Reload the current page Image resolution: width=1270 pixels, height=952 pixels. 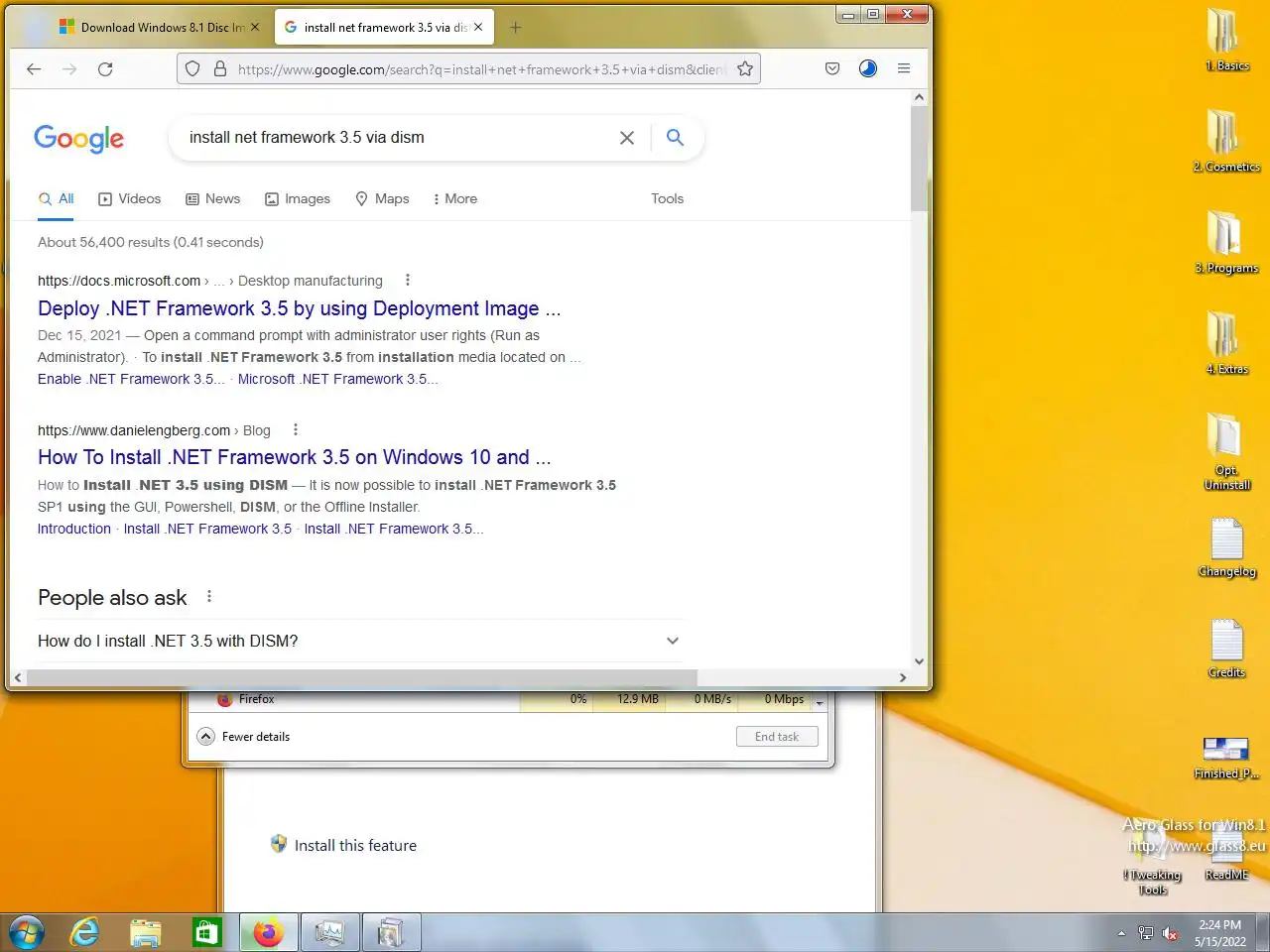(x=105, y=68)
